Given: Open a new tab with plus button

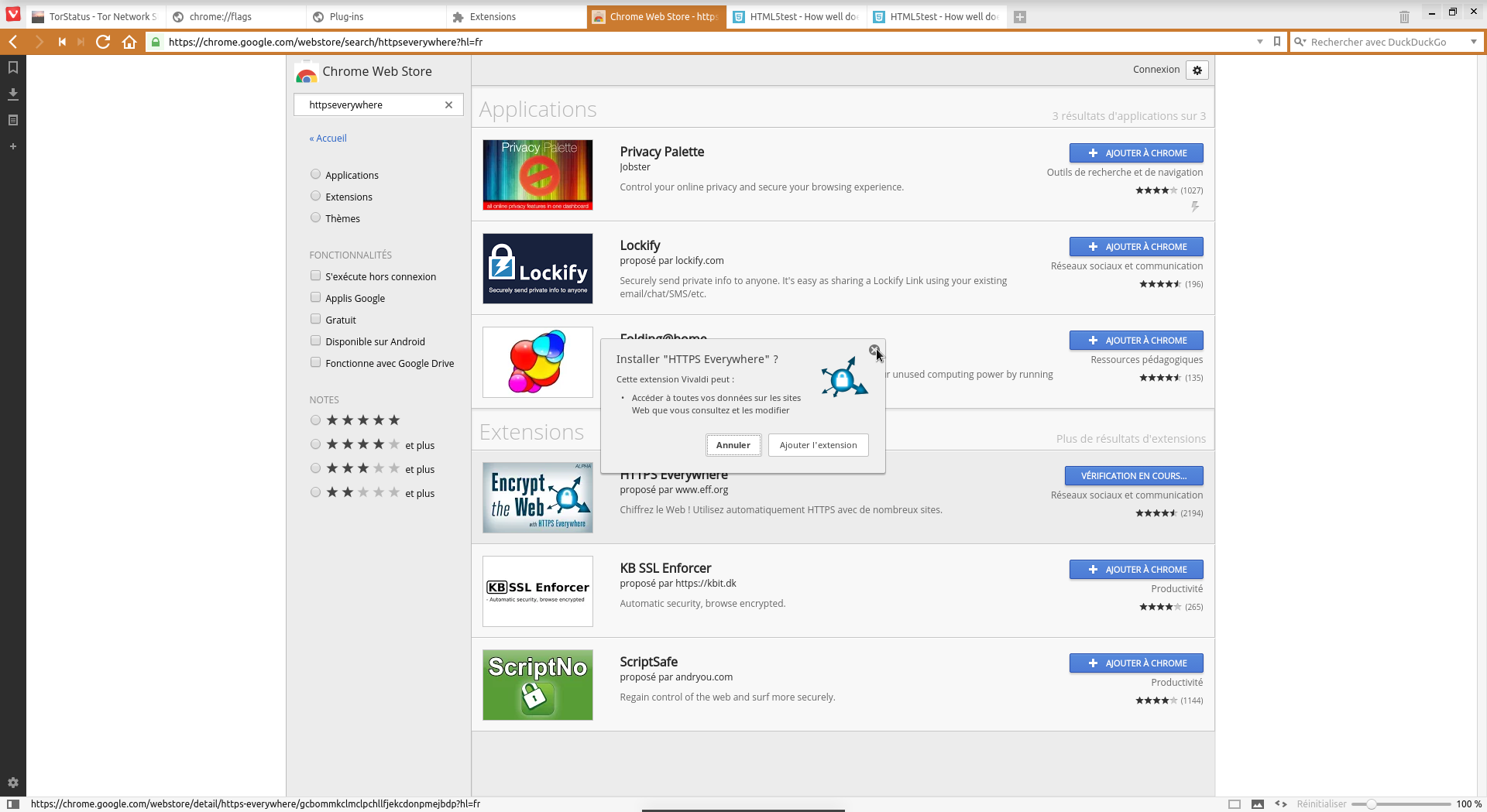Looking at the screenshot, I should [1020, 17].
